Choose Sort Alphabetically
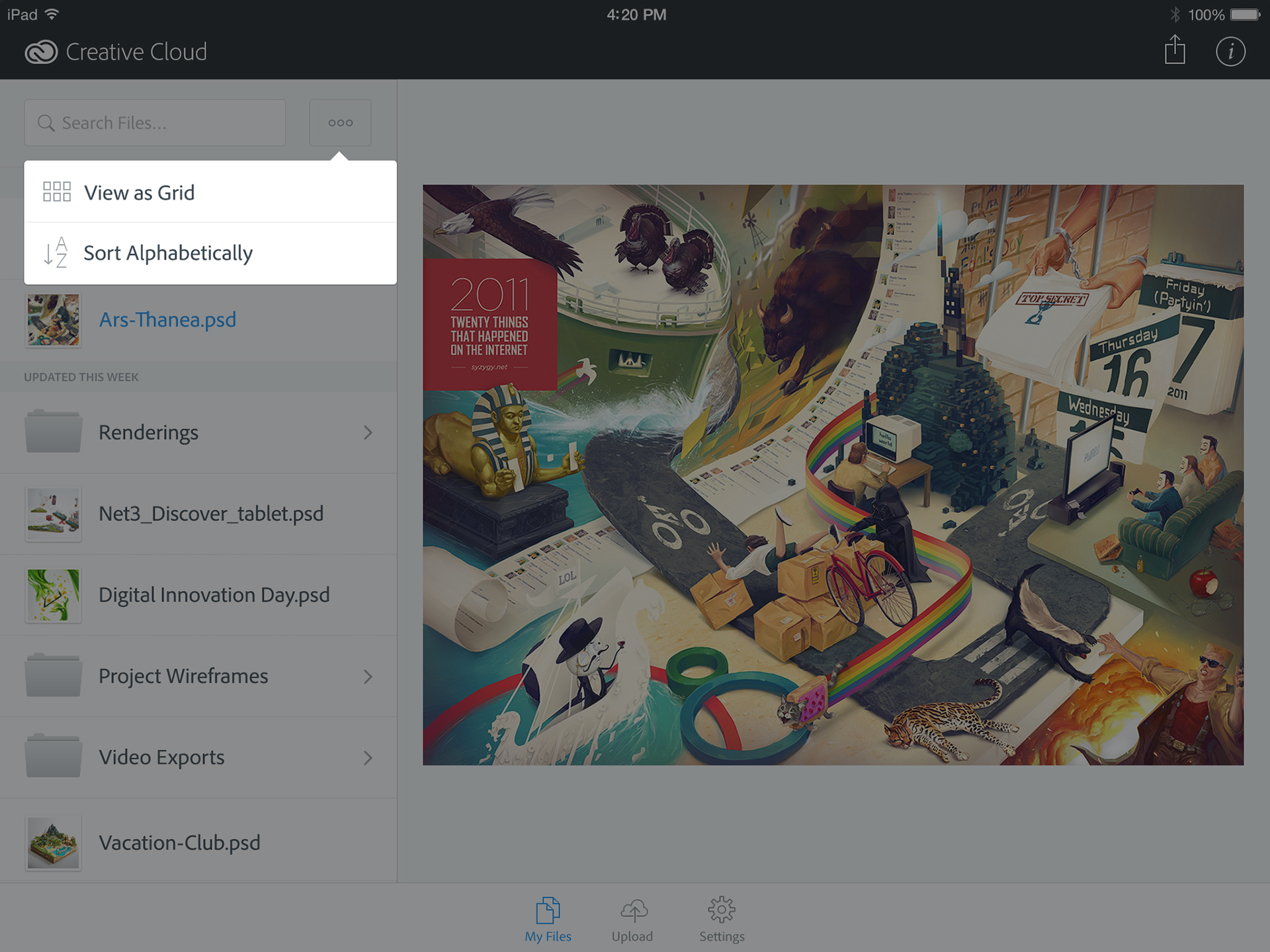This screenshot has width=1270, height=952. (x=210, y=253)
